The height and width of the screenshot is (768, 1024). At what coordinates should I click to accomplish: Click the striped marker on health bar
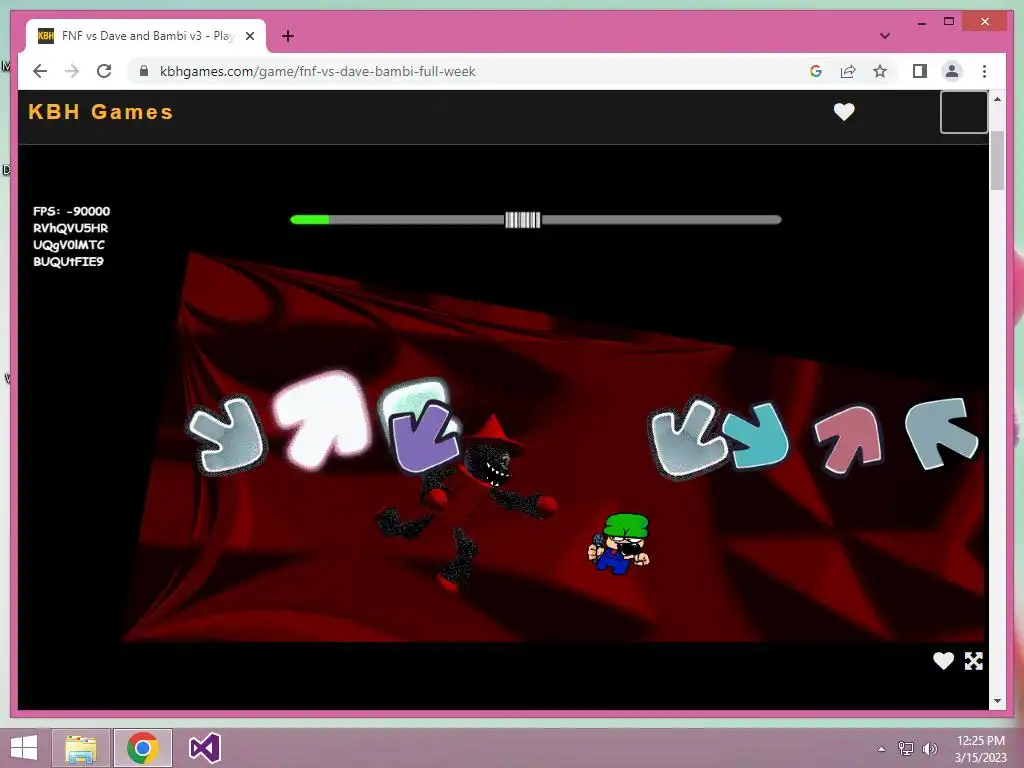[522, 220]
